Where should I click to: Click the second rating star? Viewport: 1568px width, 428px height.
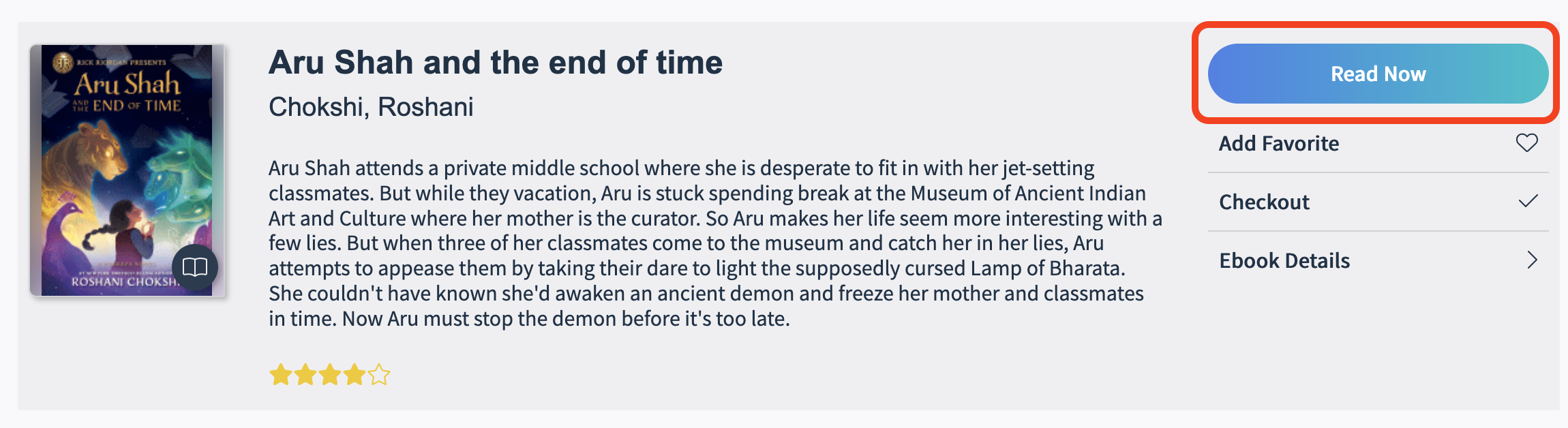(x=305, y=375)
